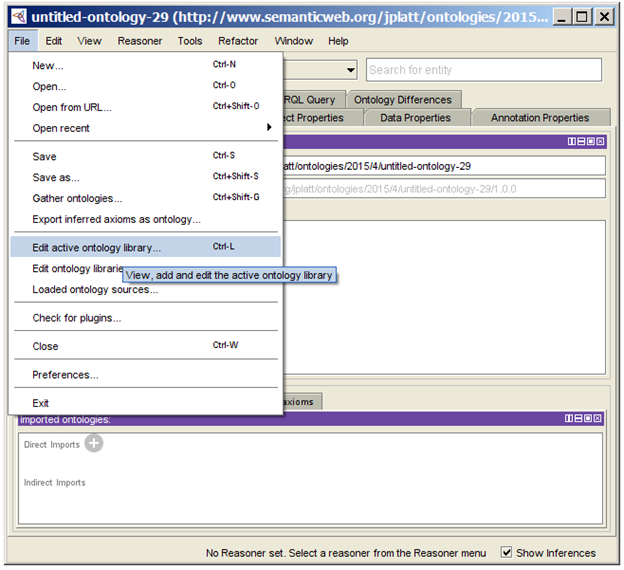Screen dimensions: 624x570
Task: Click the Search for entity field
Action: pyautogui.click(x=484, y=70)
